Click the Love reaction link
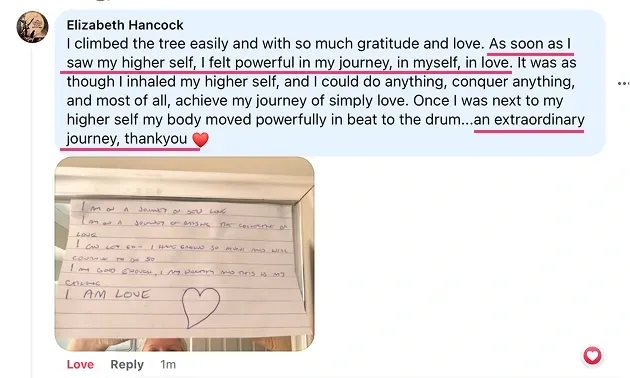 (80, 364)
